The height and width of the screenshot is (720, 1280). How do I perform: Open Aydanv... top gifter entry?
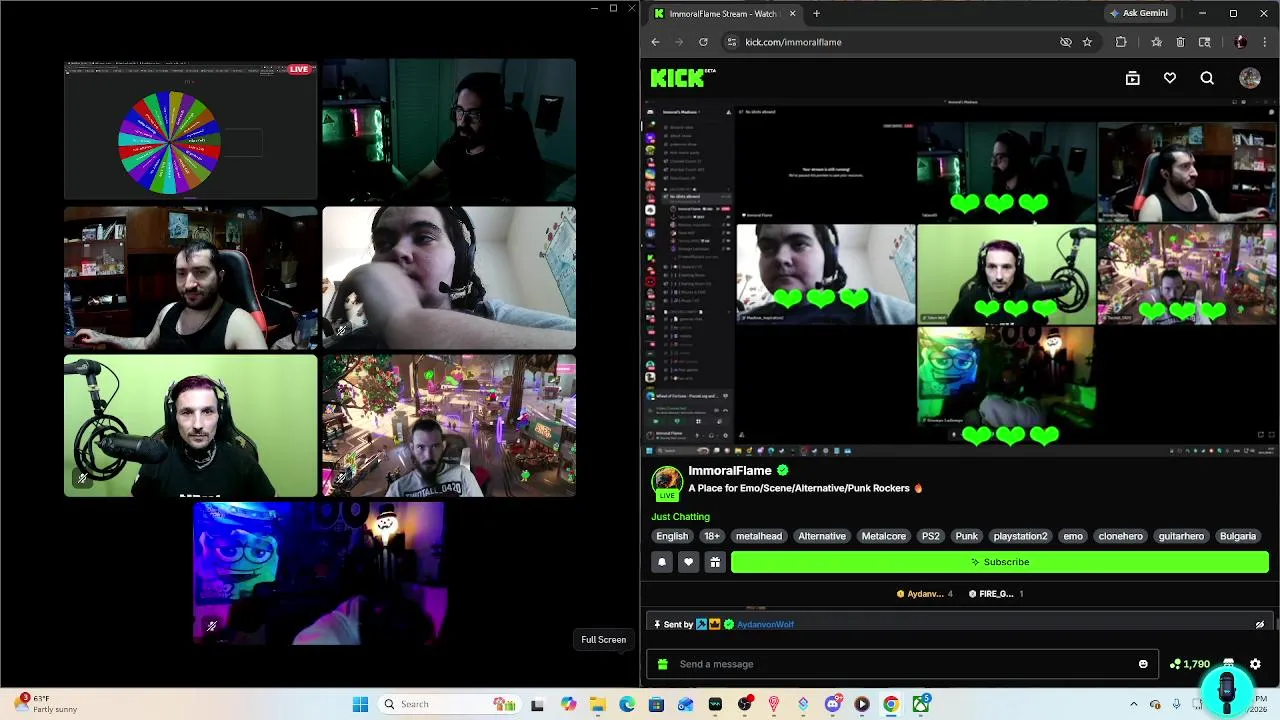[925, 594]
